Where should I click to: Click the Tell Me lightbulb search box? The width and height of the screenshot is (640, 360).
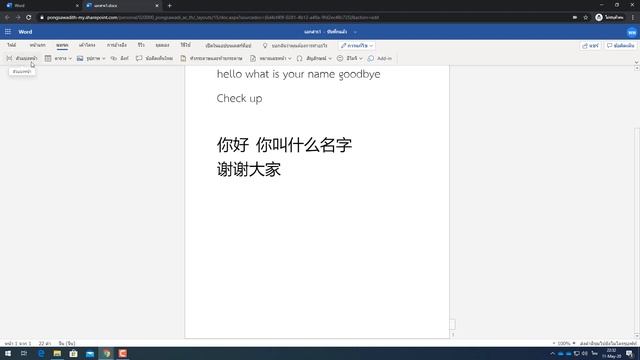point(296,46)
